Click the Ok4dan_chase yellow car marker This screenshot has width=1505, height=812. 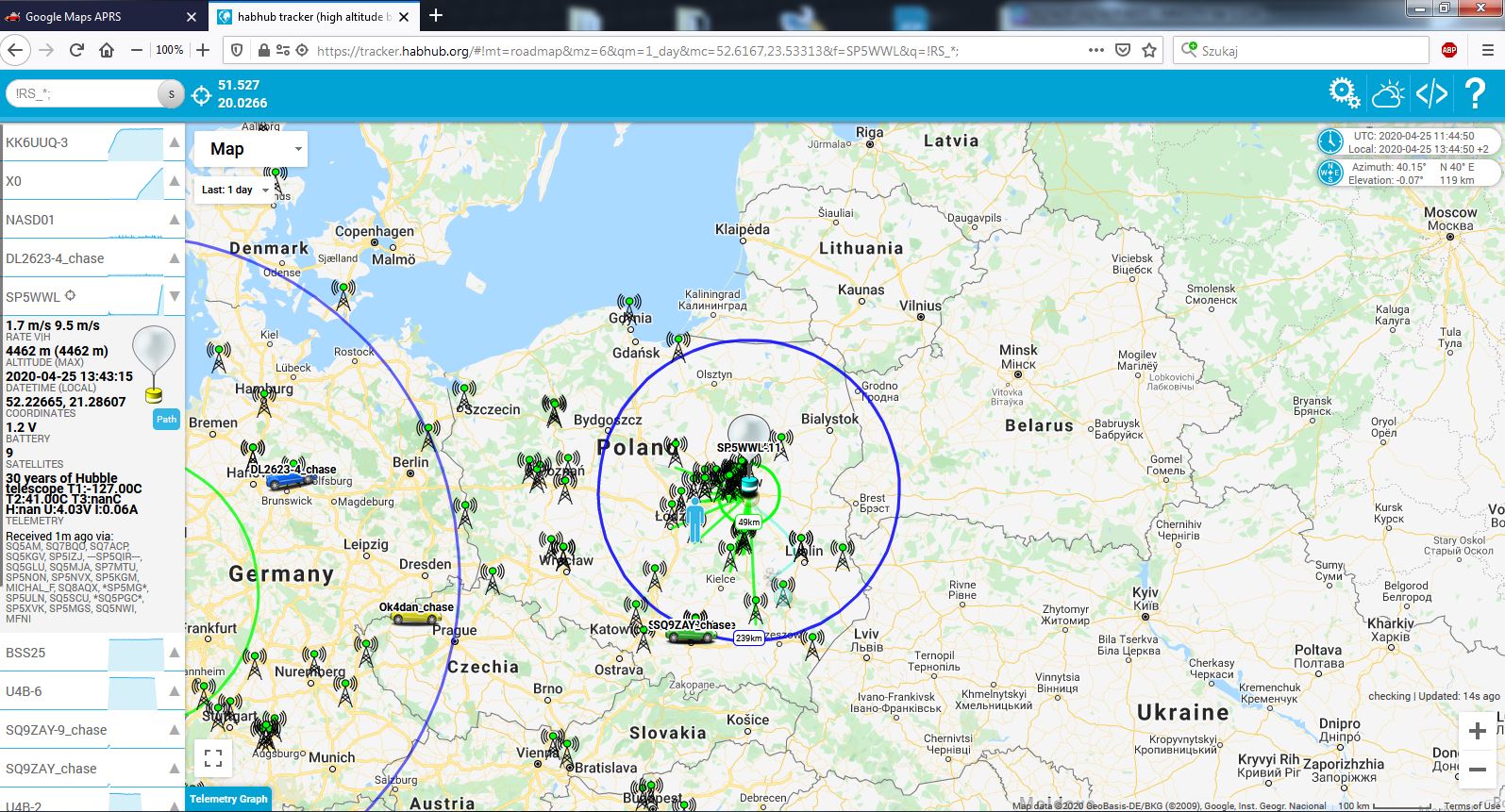tap(416, 618)
